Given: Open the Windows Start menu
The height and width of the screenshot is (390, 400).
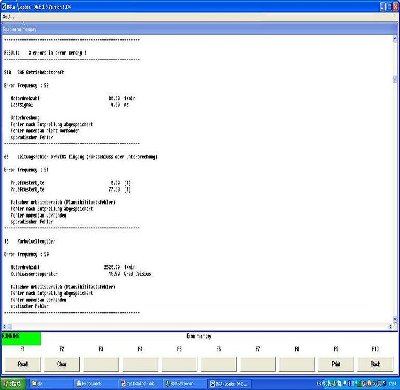Looking at the screenshot, I should (x=13, y=384).
